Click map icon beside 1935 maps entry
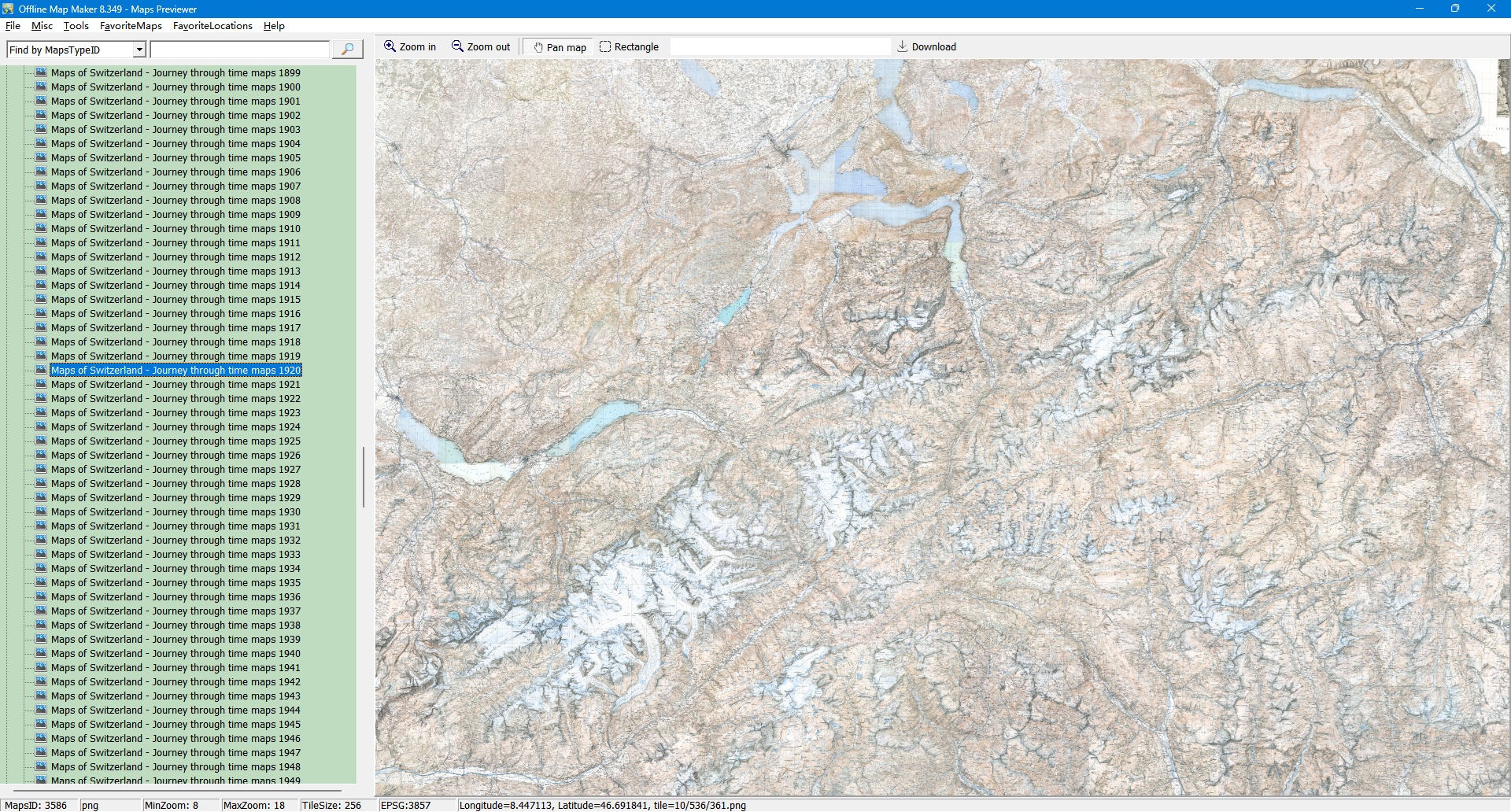 pyautogui.click(x=41, y=582)
